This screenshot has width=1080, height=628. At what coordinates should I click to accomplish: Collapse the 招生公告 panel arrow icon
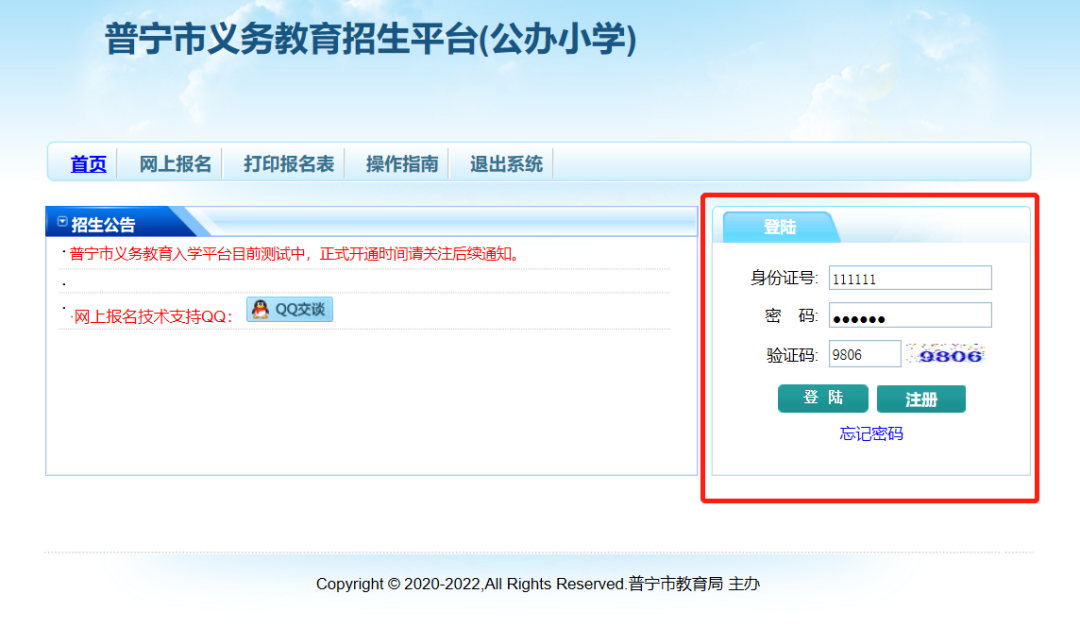click(62, 222)
